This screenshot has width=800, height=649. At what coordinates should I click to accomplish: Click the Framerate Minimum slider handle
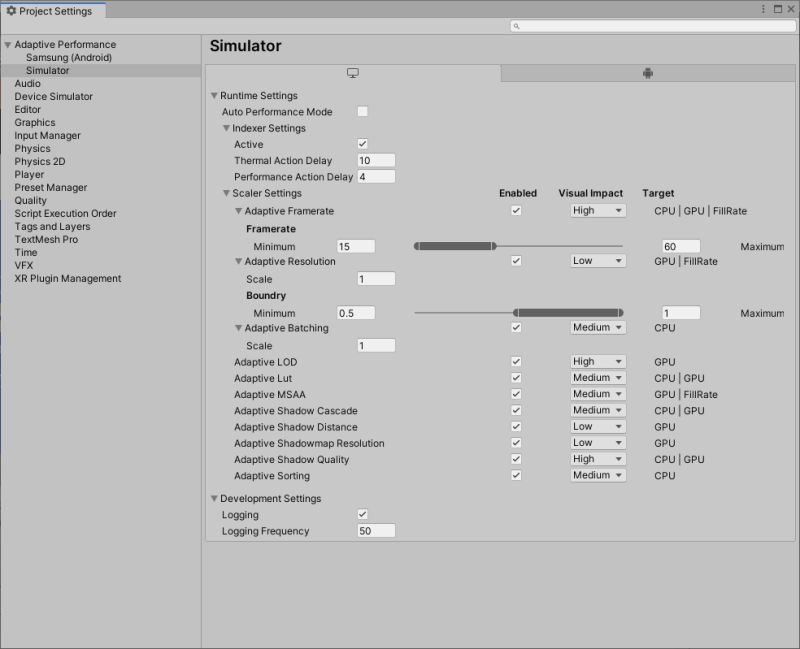point(491,245)
